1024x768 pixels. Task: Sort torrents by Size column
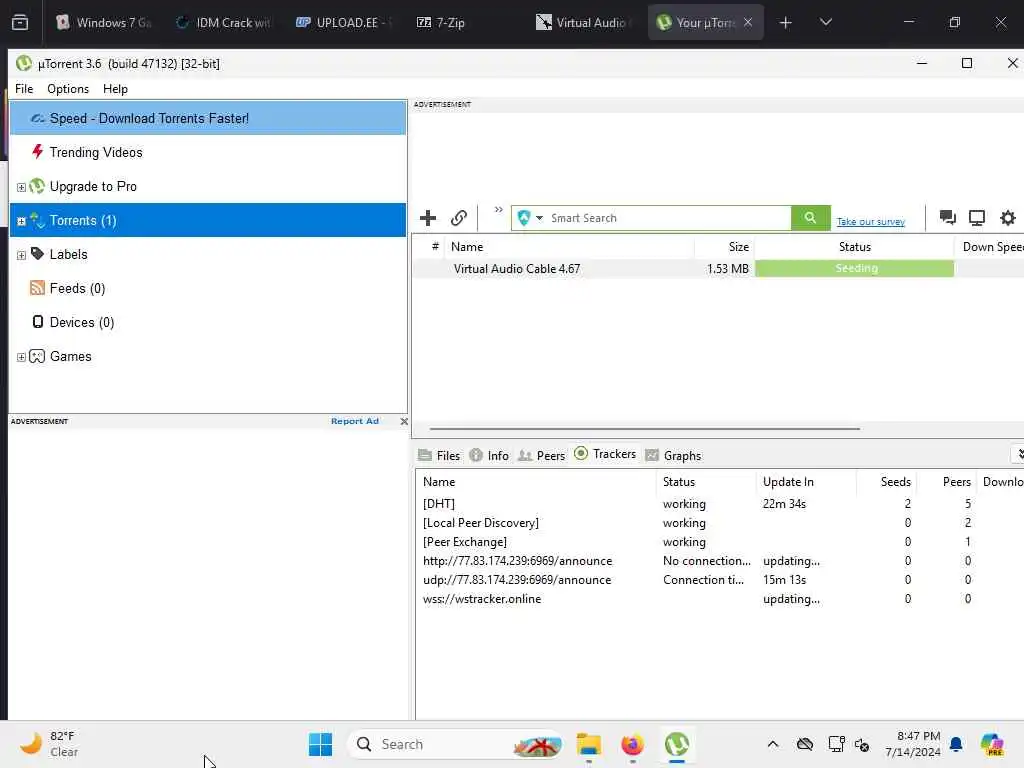tap(724, 247)
